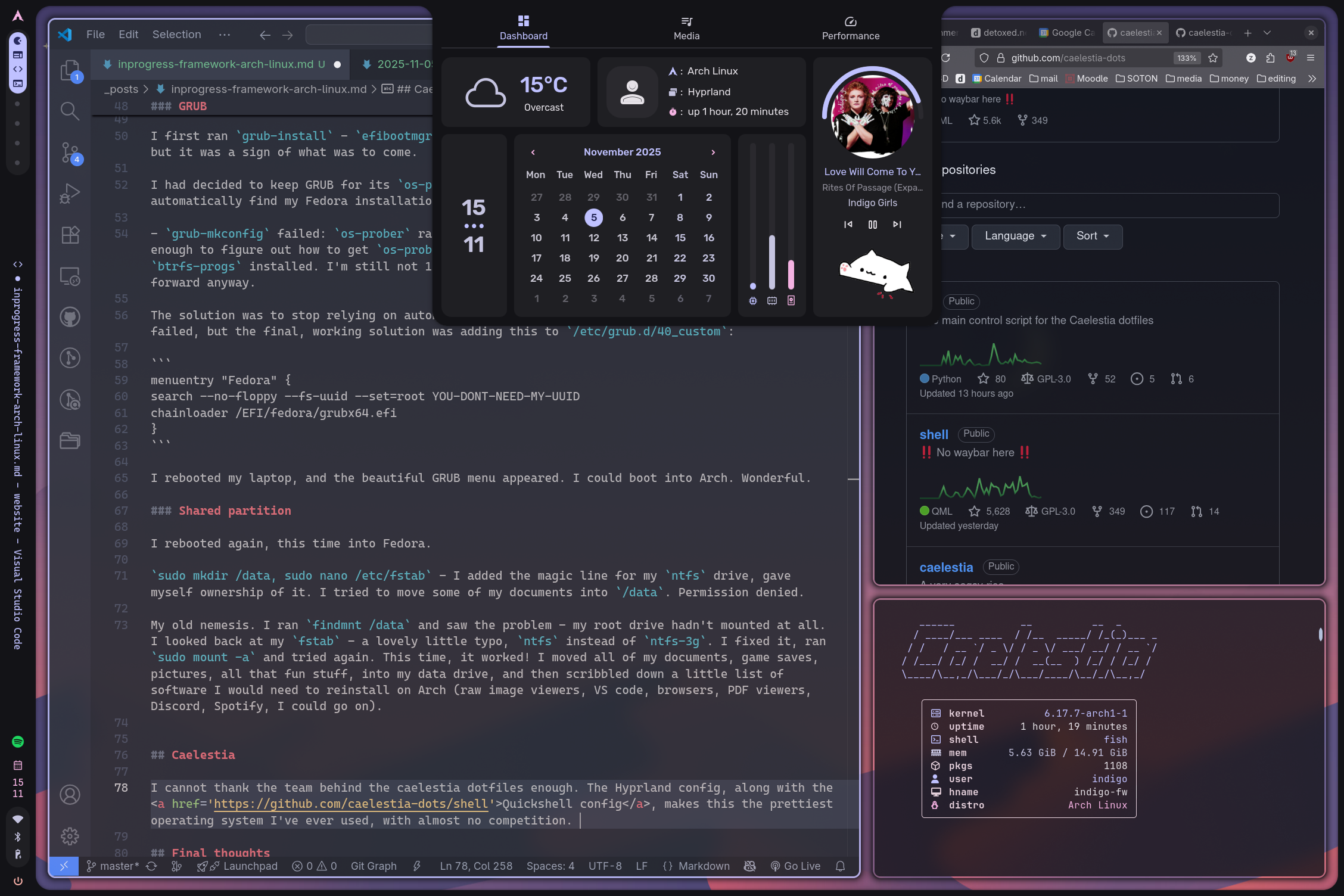Open the Extensions view icon
The width and height of the screenshot is (1344, 896).
(70, 235)
